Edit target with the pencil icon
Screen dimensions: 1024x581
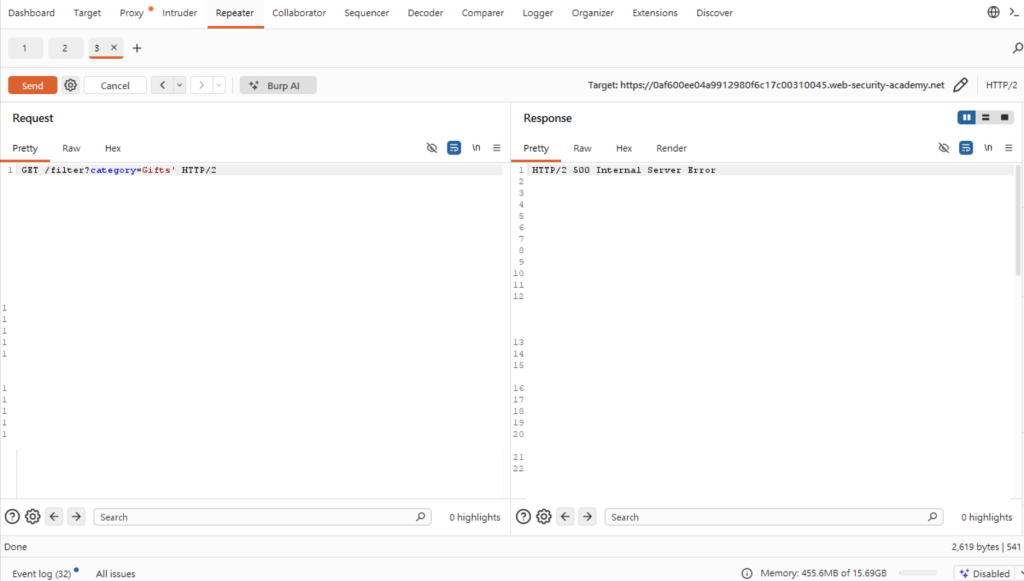coord(960,85)
